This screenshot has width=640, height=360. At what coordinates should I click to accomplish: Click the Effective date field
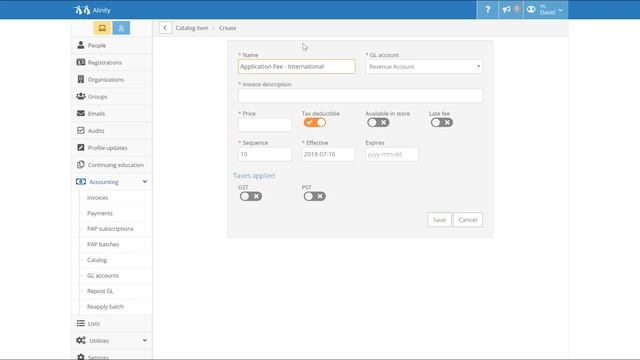coord(329,154)
